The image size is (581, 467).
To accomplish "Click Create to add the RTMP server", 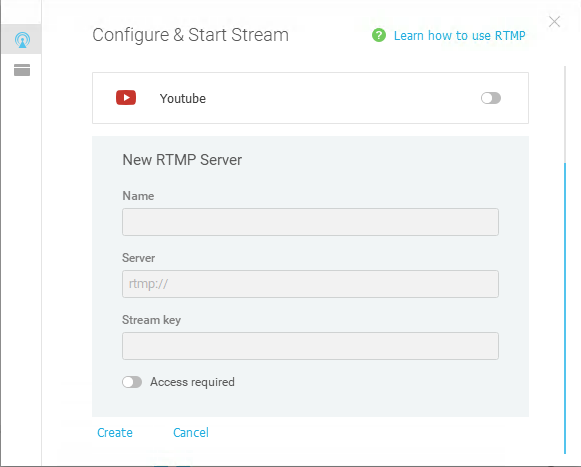I will tap(115, 433).
